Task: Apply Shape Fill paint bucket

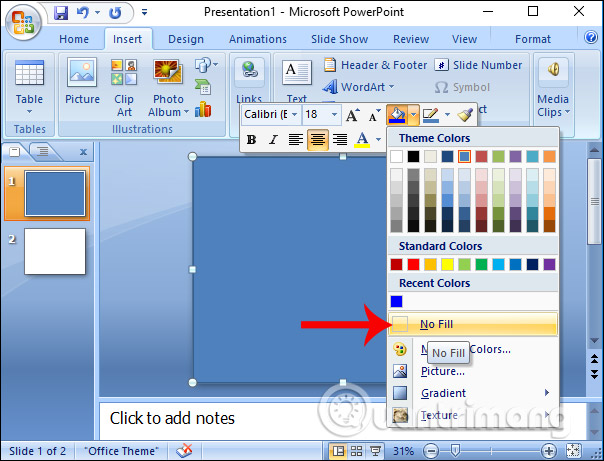Action: point(397,115)
